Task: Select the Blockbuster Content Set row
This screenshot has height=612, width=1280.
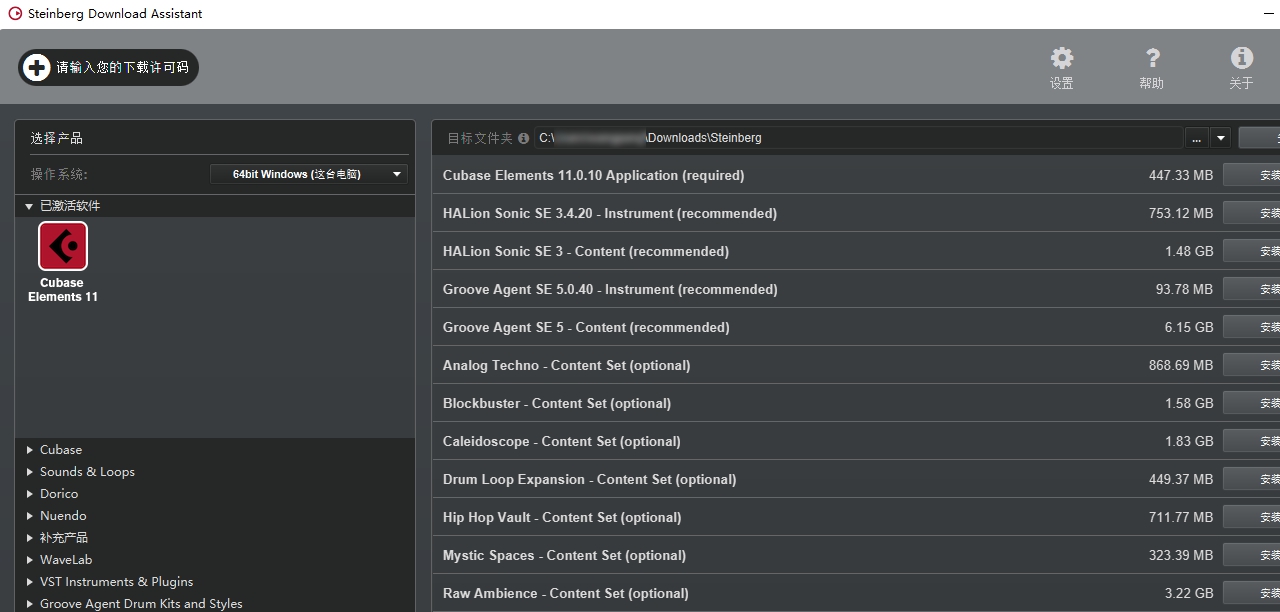Action: click(557, 403)
